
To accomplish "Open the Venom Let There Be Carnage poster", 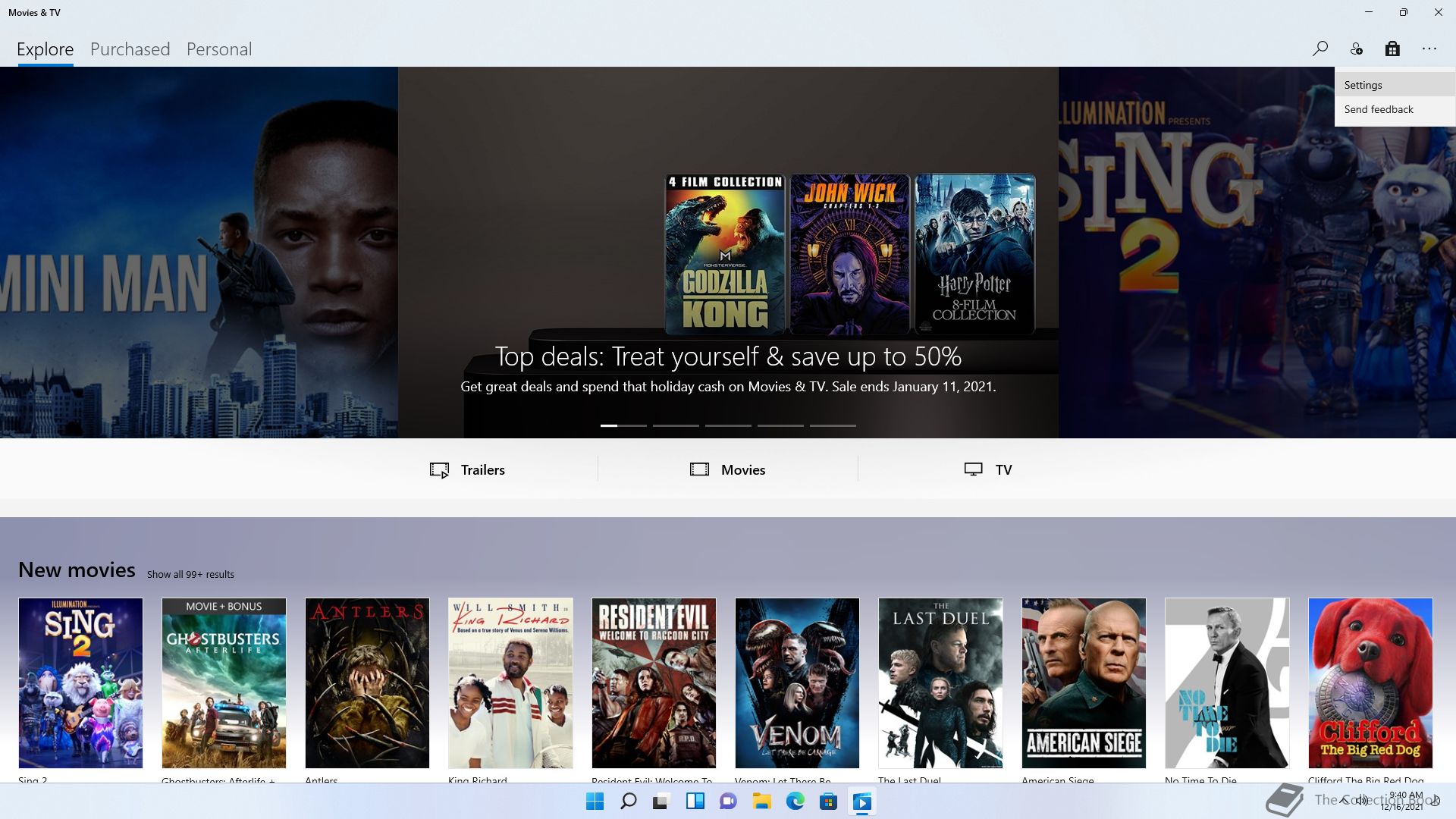I will pos(797,682).
